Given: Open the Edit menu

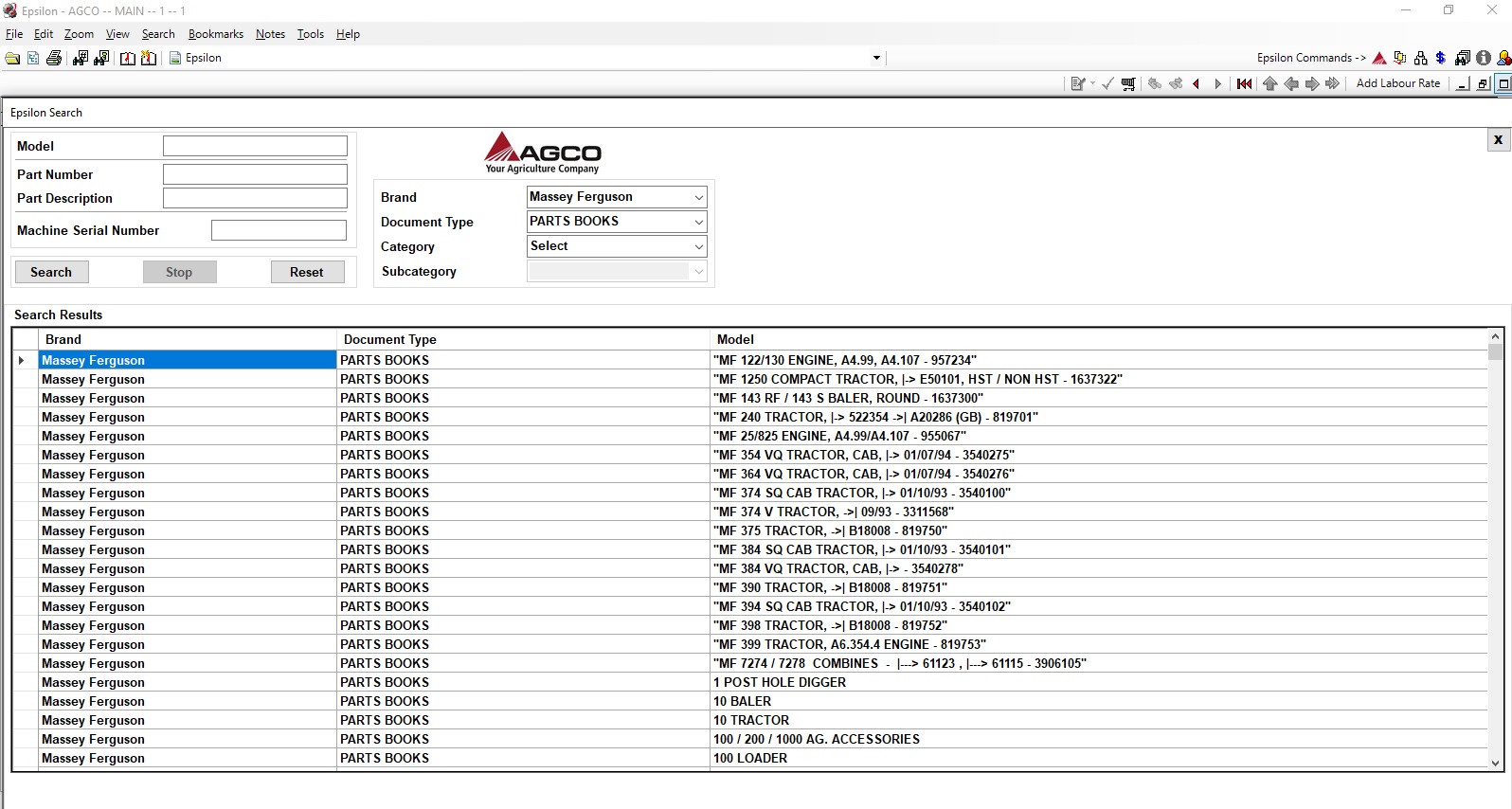Looking at the screenshot, I should pyautogui.click(x=44, y=34).
